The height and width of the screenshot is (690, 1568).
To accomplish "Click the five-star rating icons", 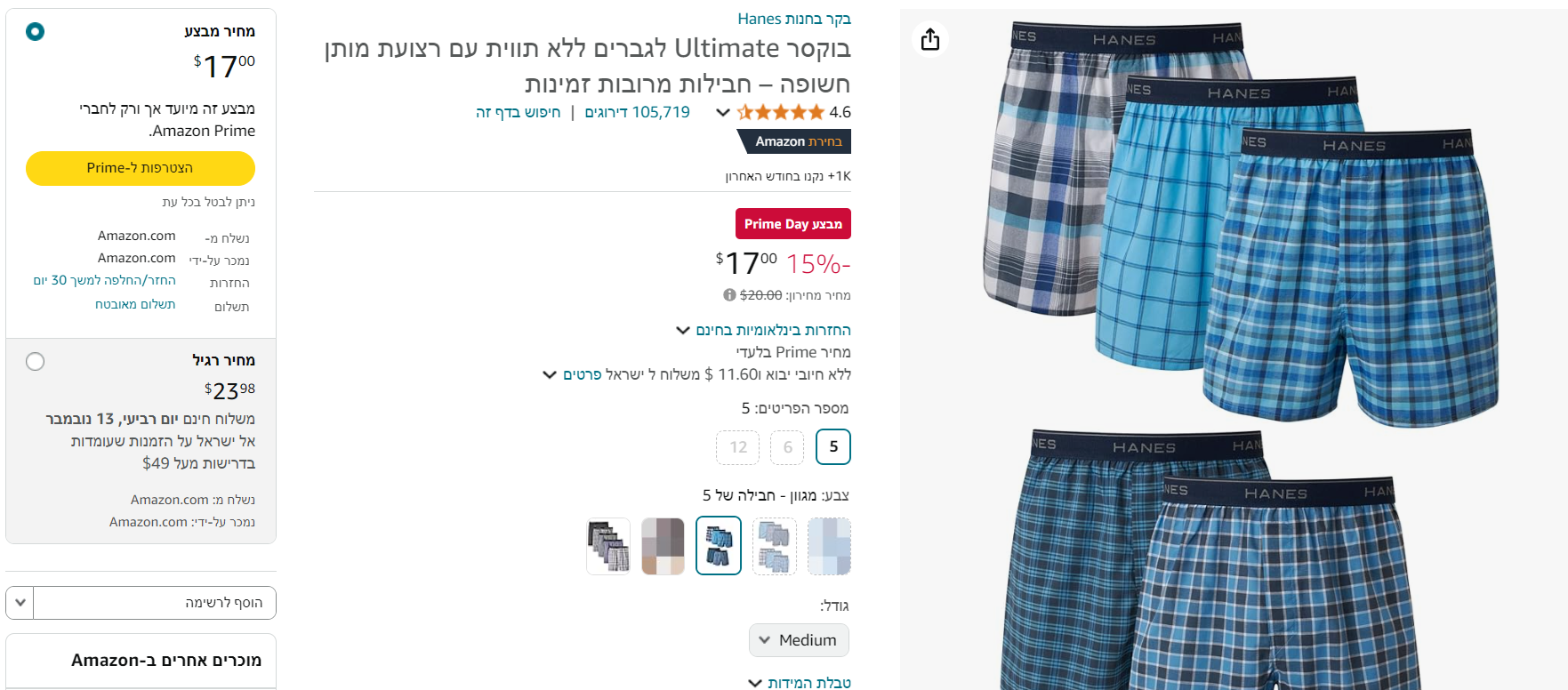I will [x=780, y=112].
